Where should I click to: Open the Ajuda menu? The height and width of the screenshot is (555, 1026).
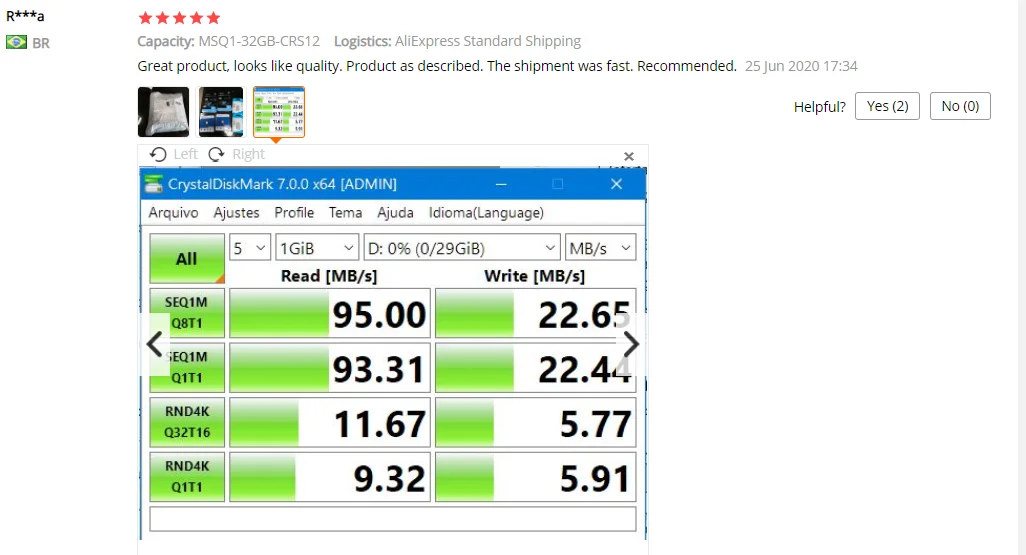tap(395, 213)
